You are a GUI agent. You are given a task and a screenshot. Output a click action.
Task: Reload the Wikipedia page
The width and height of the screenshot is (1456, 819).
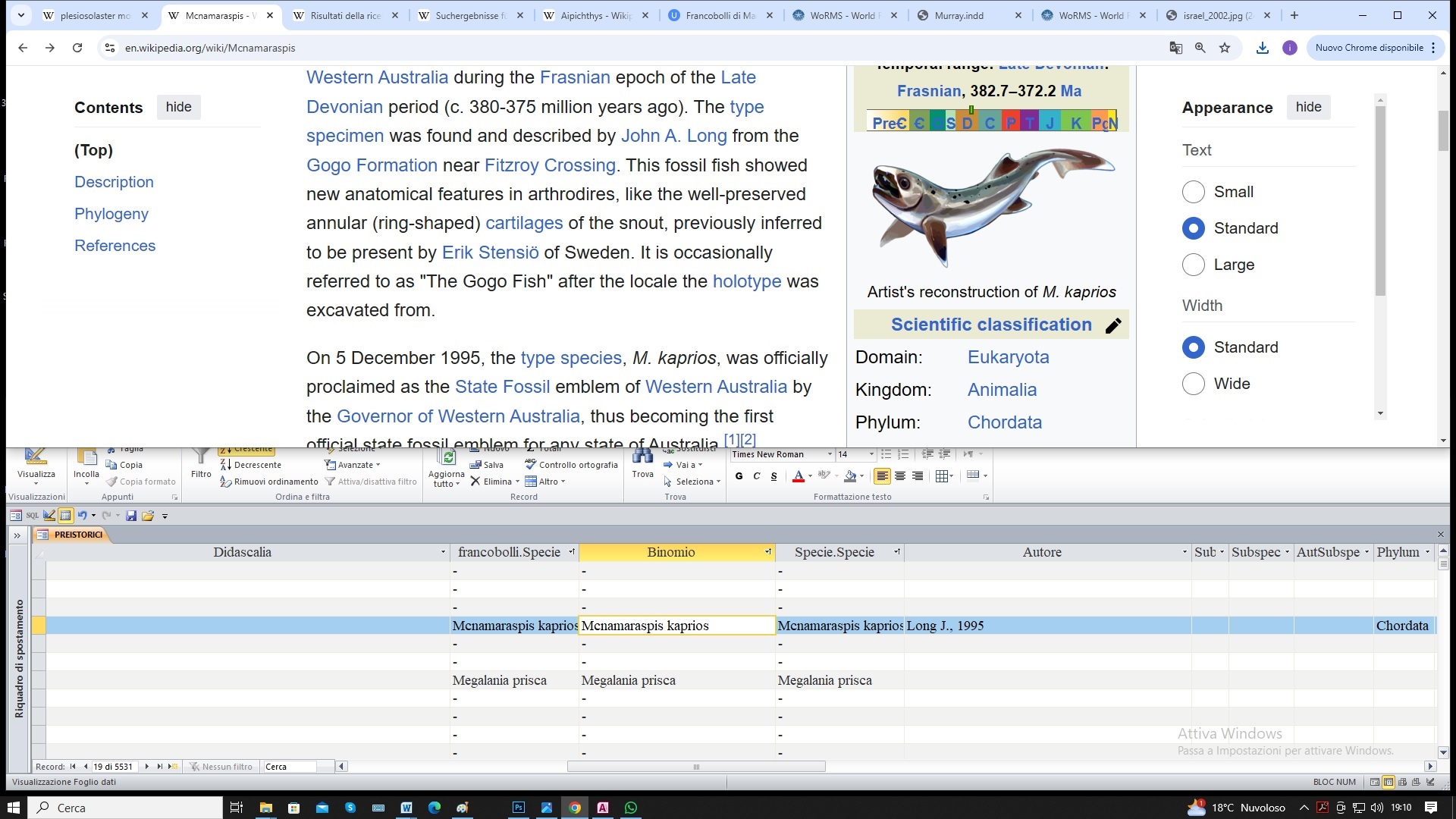[x=77, y=48]
